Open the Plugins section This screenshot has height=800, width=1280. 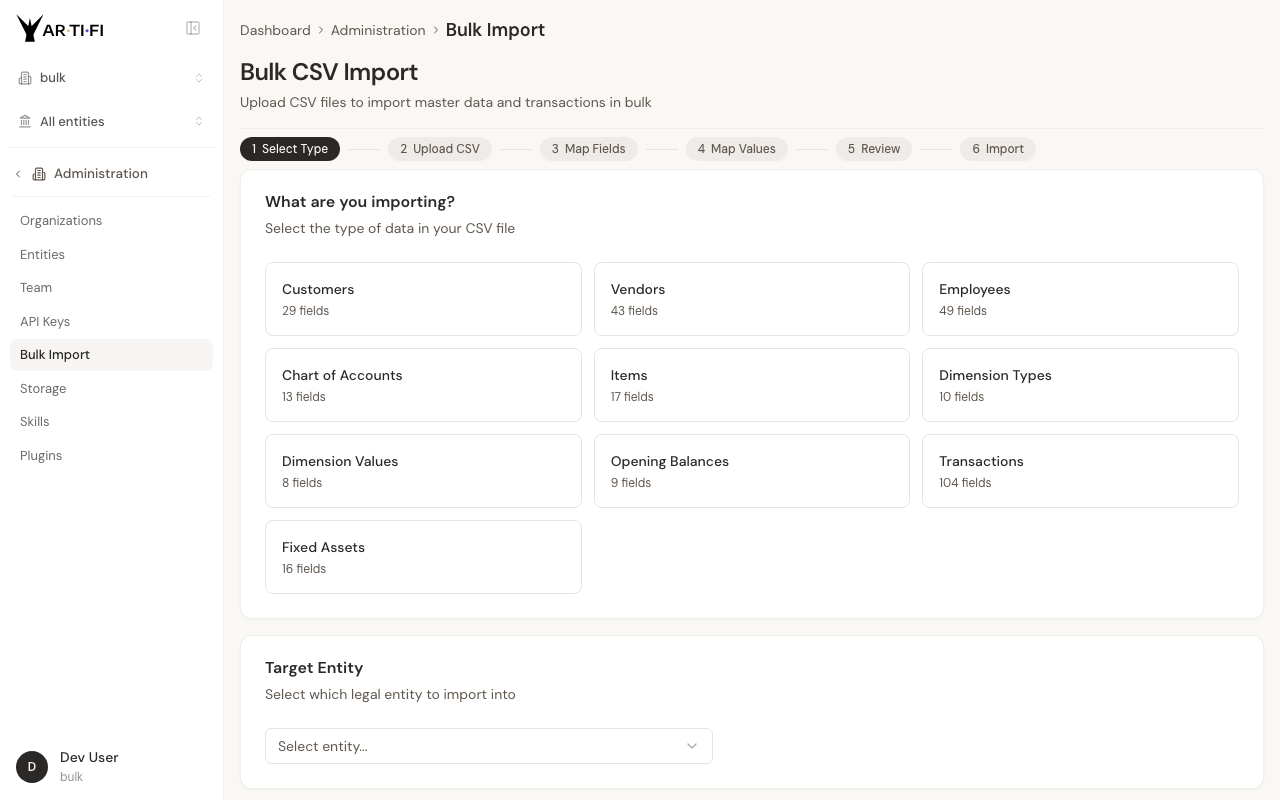(41, 456)
